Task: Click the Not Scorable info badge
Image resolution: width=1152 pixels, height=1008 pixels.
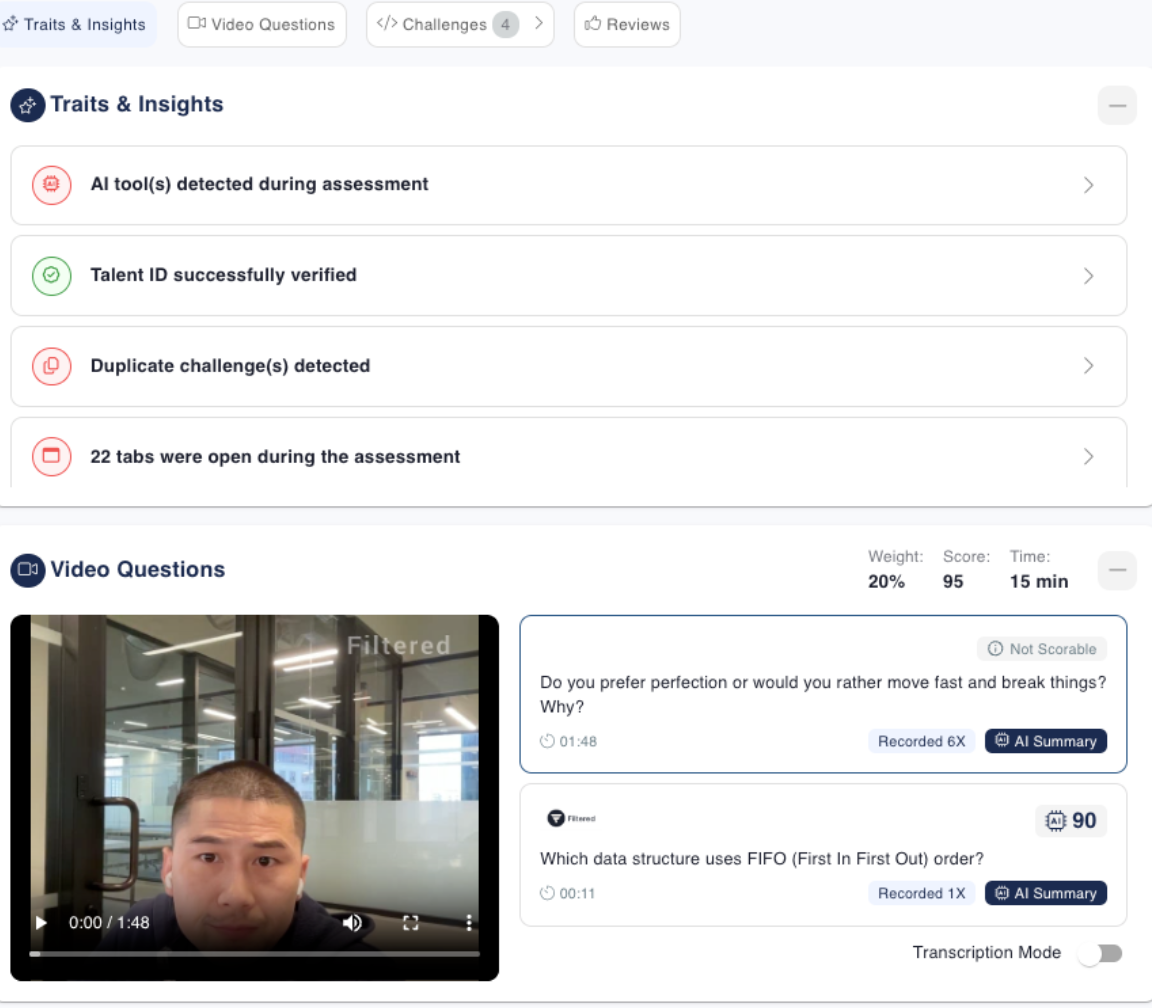Action: pos(1042,649)
